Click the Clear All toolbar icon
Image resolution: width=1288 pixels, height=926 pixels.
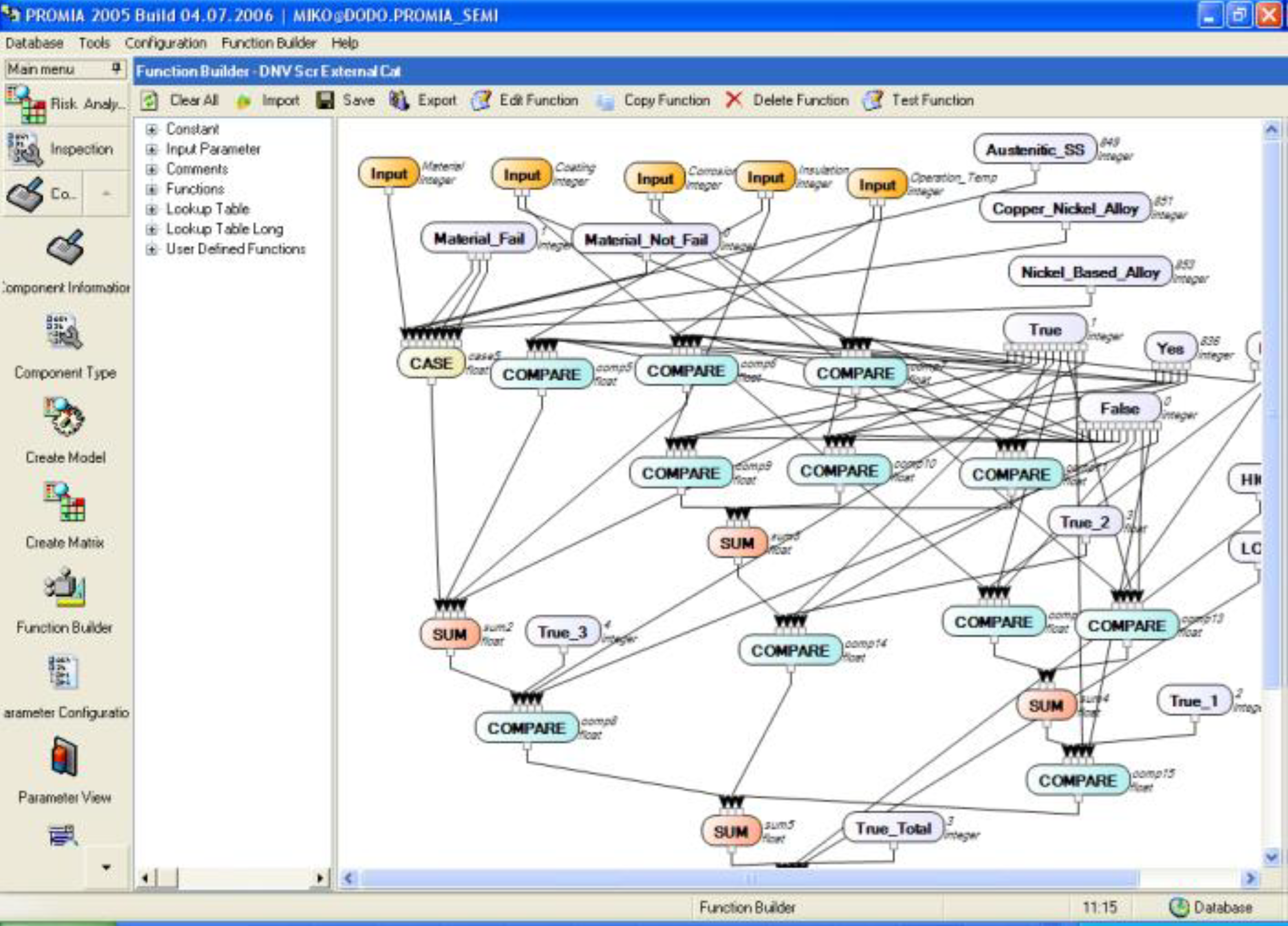coord(149,101)
